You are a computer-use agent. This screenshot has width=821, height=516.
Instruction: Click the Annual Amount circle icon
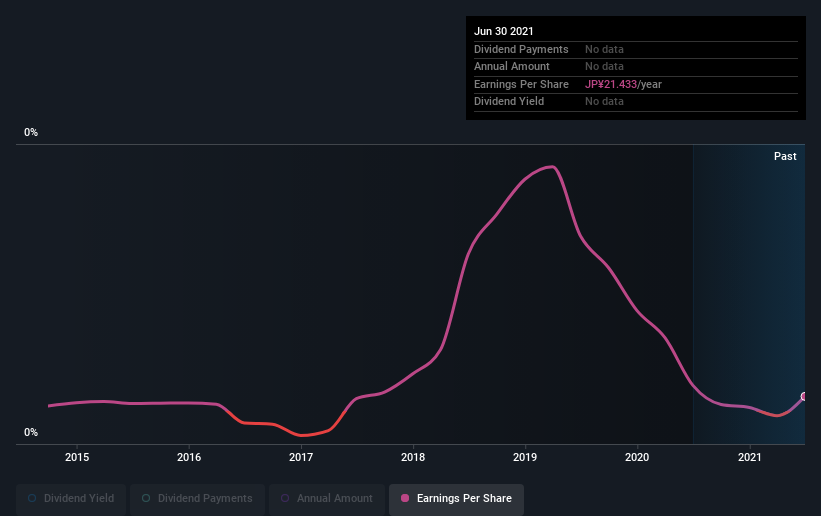[285, 498]
